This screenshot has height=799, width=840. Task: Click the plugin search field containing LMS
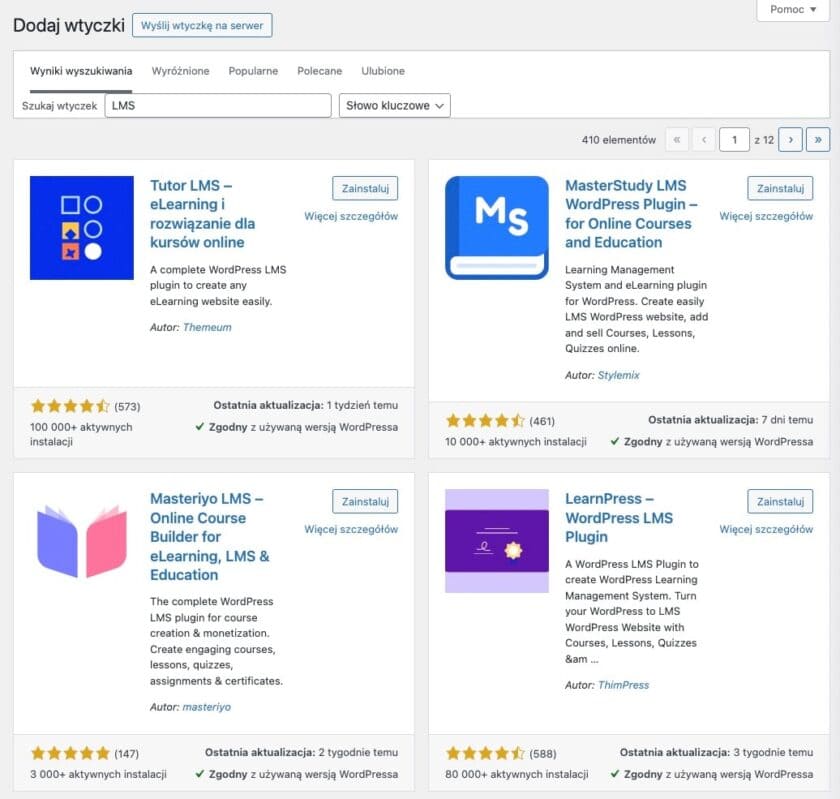pyautogui.click(x=217, y=104)
